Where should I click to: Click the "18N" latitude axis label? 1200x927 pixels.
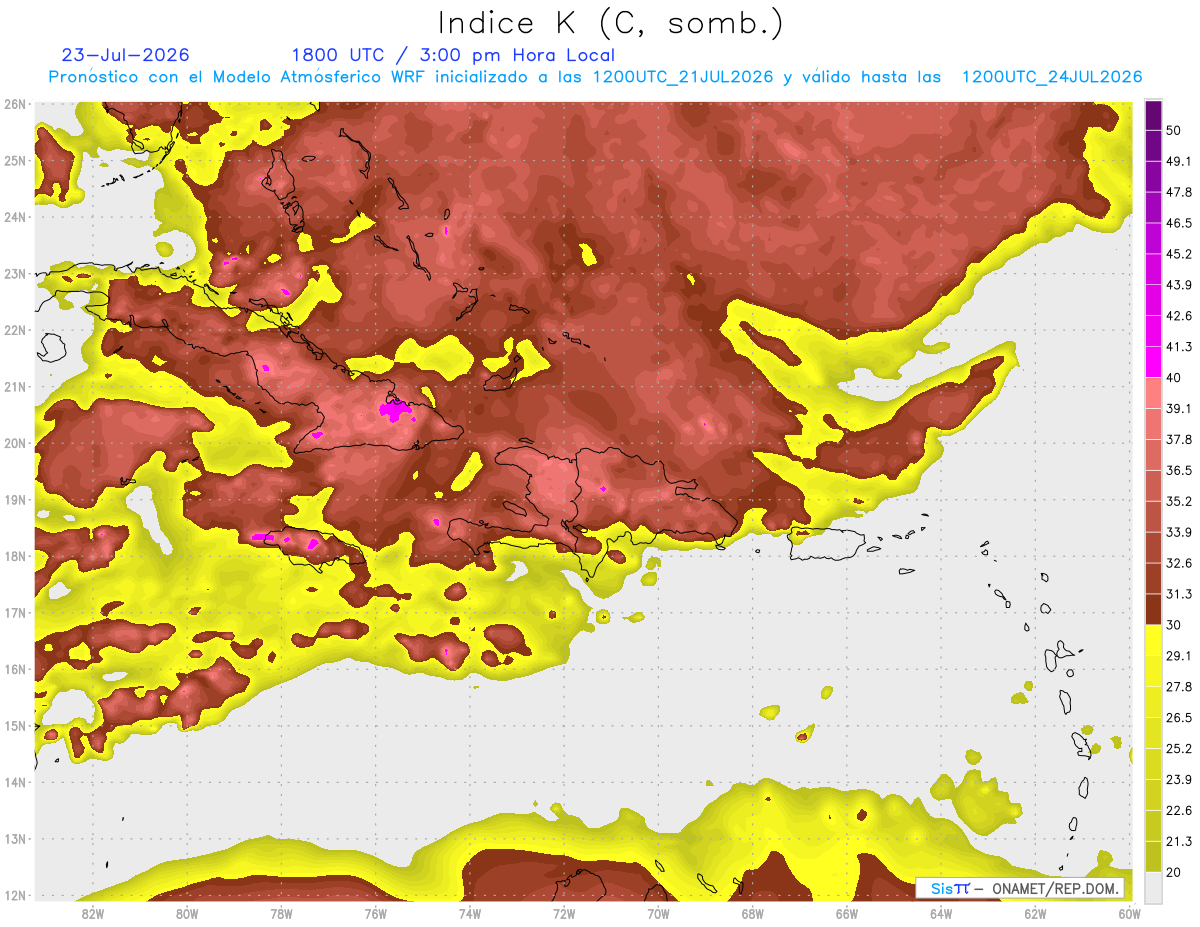pyautogui.click(x=15, y=556)
